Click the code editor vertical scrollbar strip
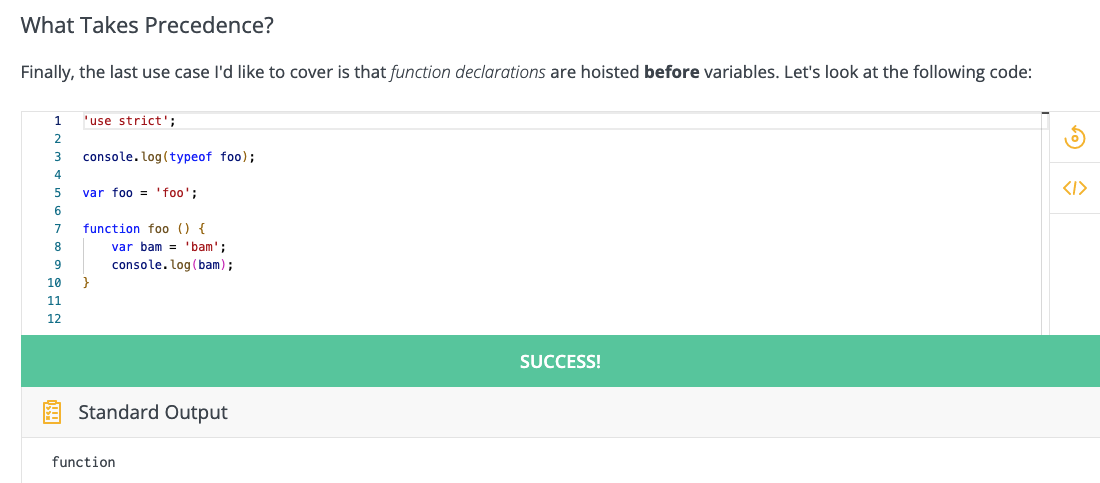The width and height of the screenshot is (1100, 483). point(1045,223)
